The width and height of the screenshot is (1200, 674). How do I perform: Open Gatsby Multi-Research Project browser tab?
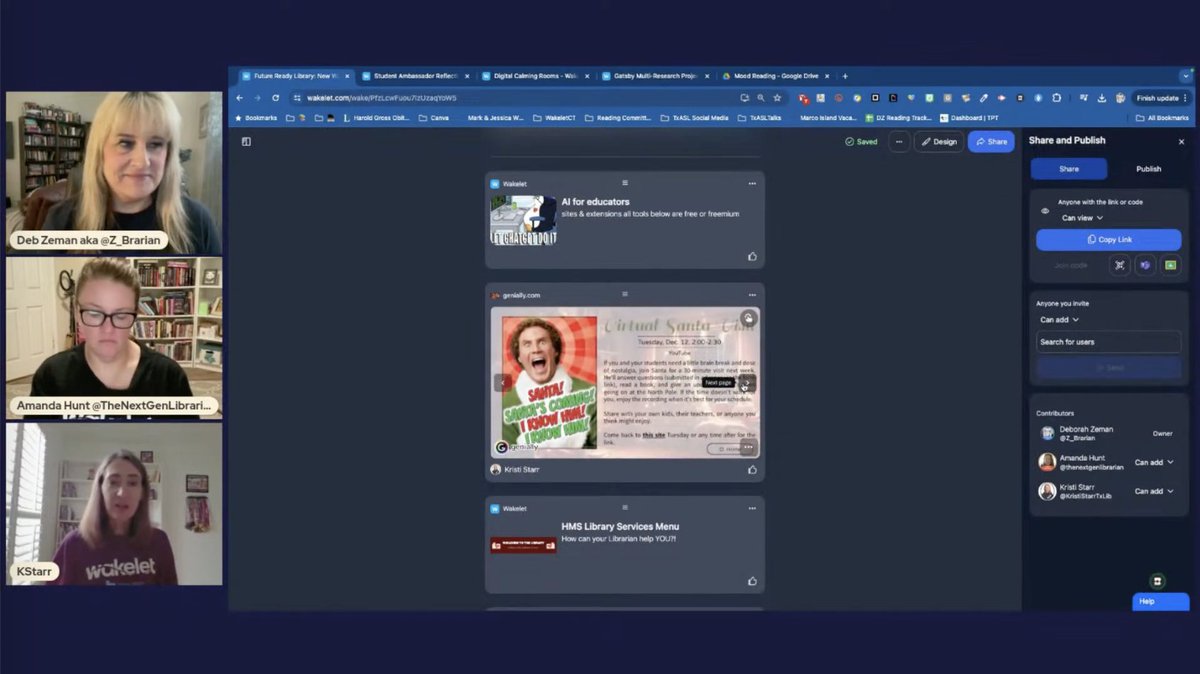tap(655, 76)
